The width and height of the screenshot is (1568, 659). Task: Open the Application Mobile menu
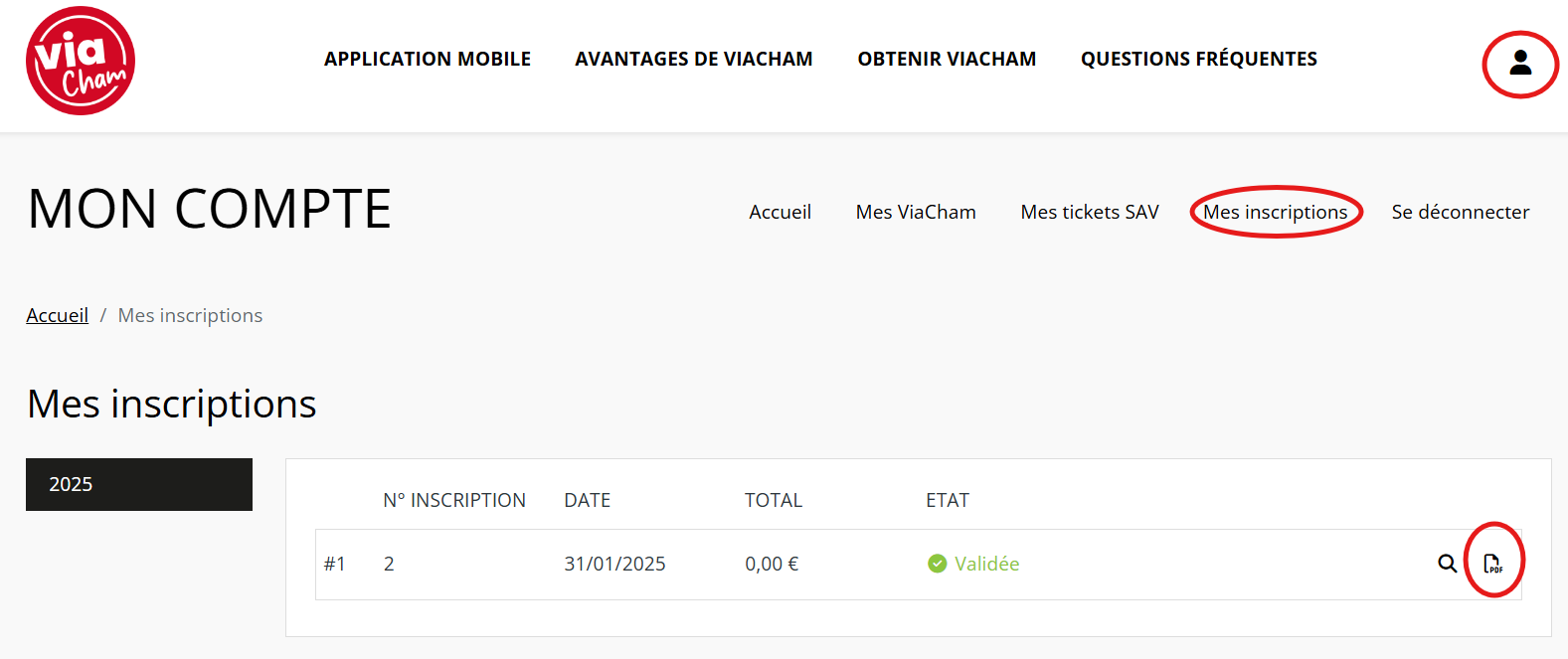428,59
